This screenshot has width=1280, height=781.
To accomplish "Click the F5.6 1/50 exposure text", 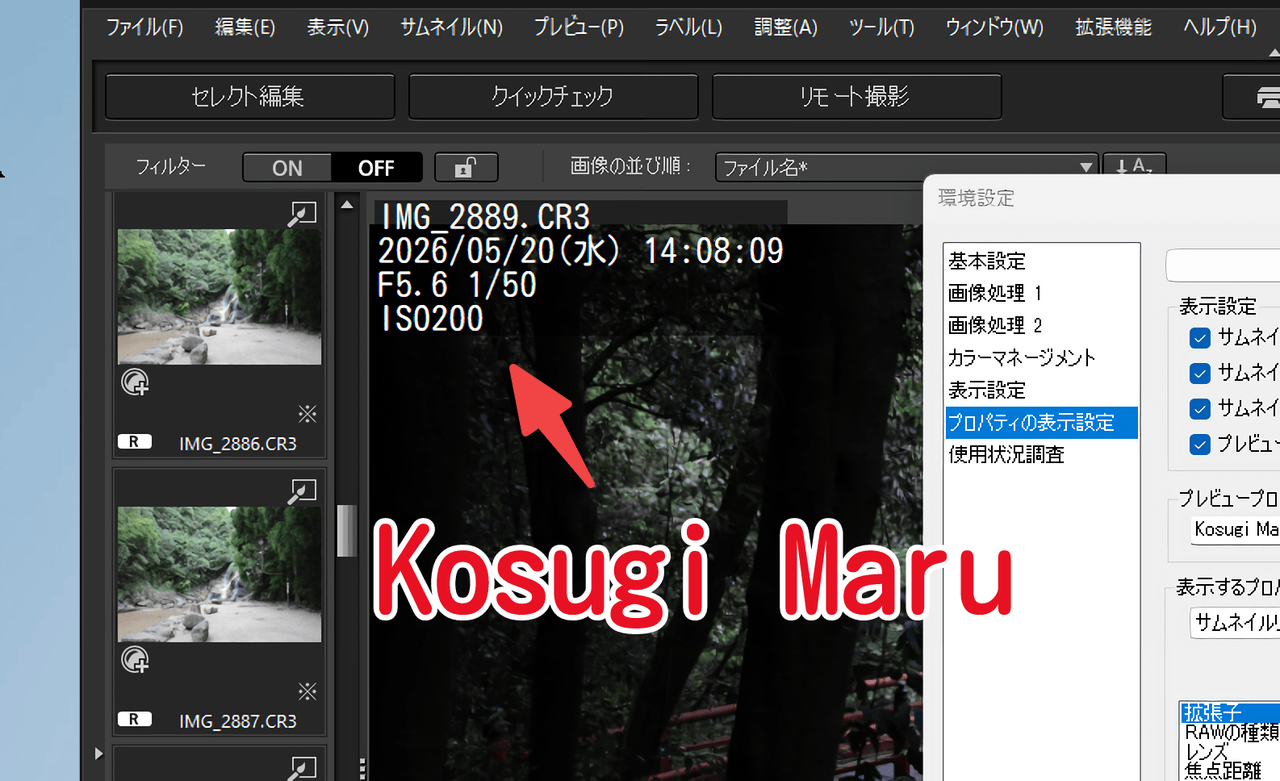I will (x=458, y=285).
